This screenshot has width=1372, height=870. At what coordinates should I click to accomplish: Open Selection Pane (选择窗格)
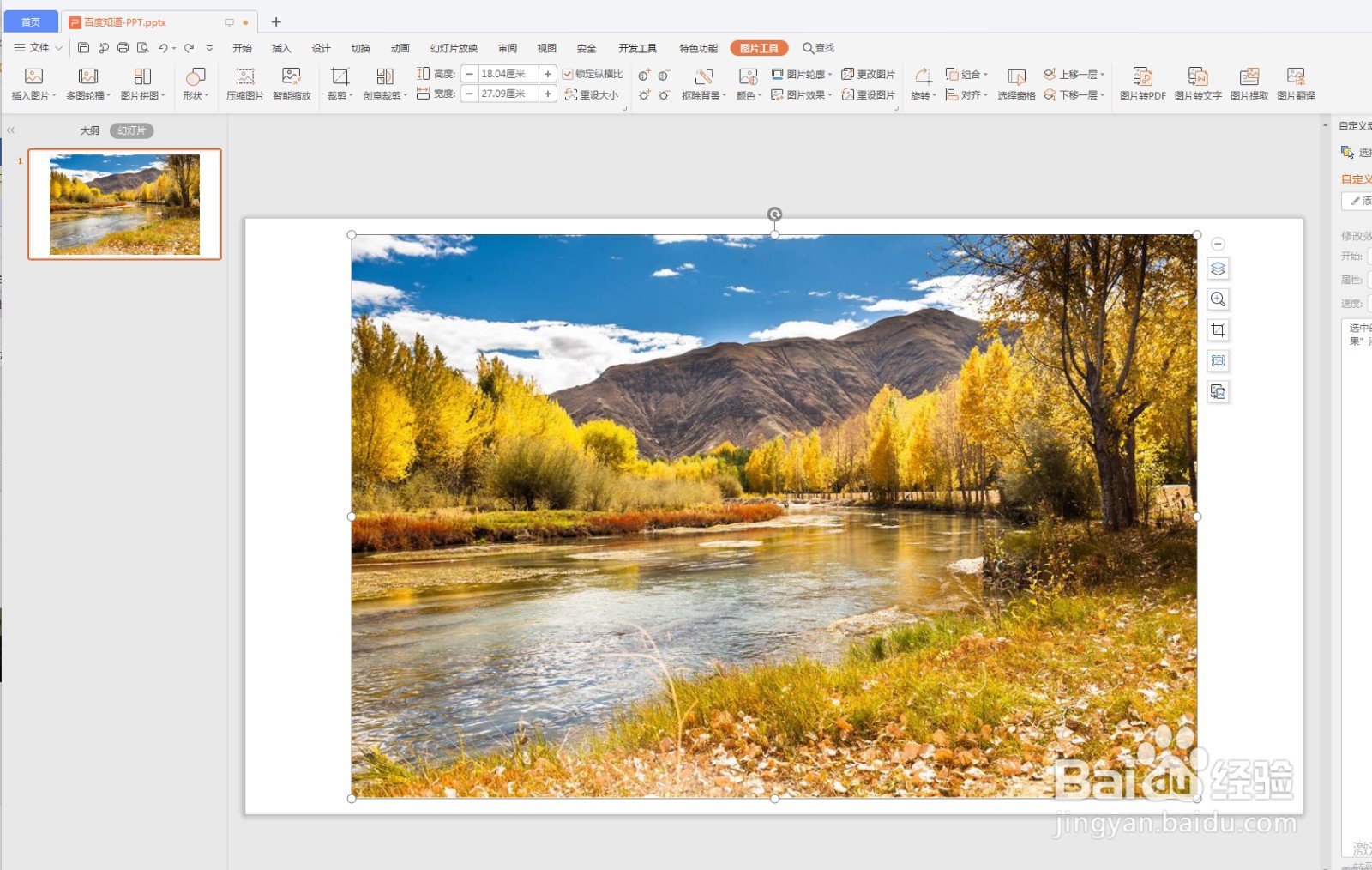(1016, 84)
